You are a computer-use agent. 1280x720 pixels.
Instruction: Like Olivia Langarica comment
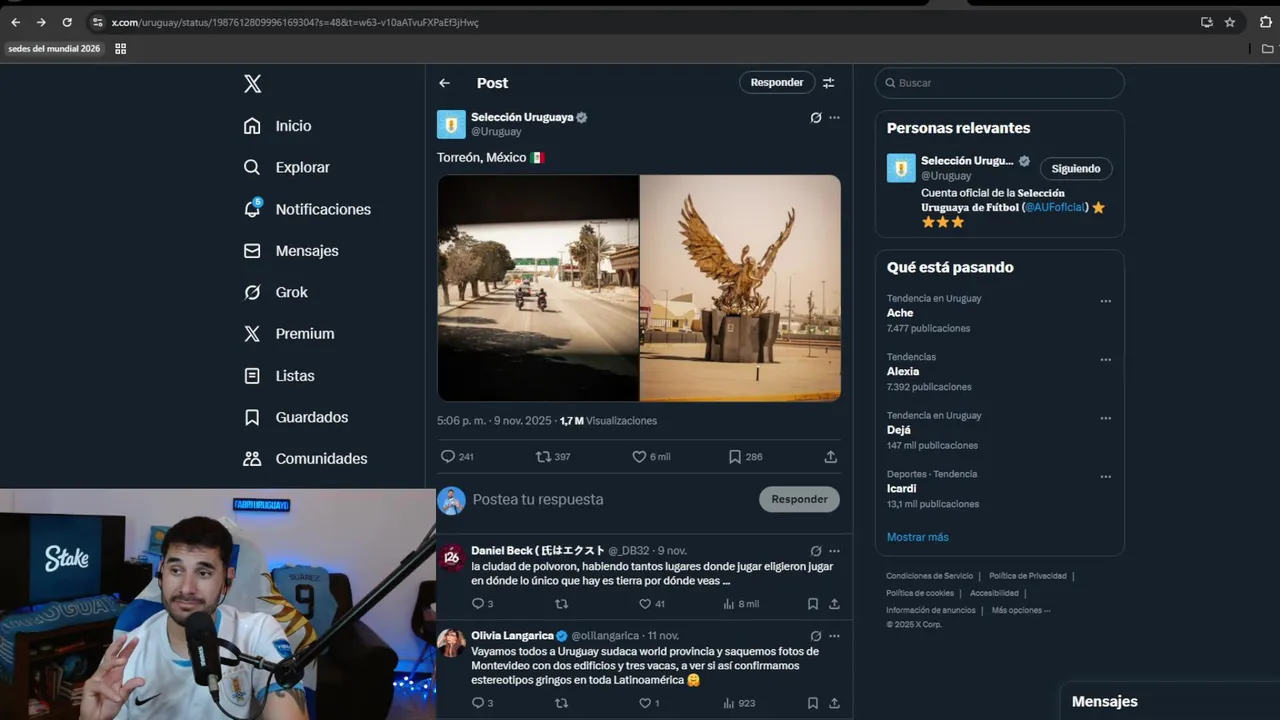[x=650, y=703]
